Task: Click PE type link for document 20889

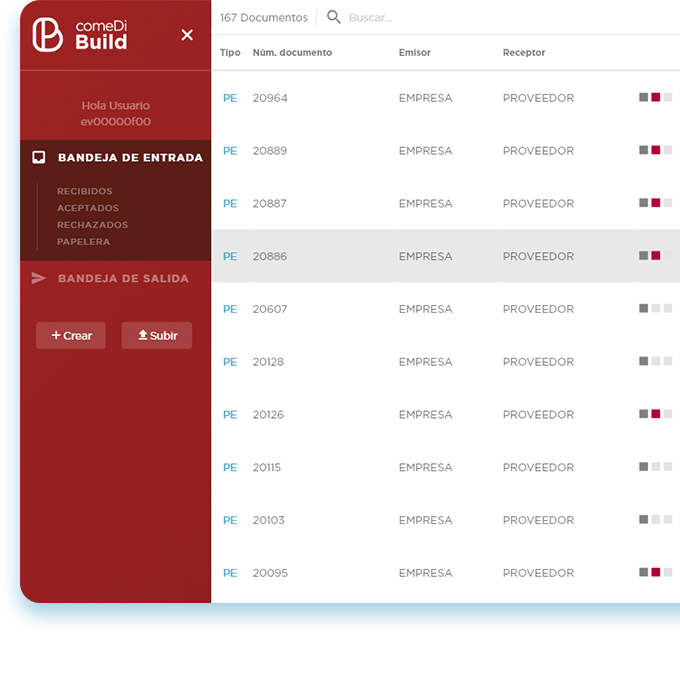Action: (230, 151)
